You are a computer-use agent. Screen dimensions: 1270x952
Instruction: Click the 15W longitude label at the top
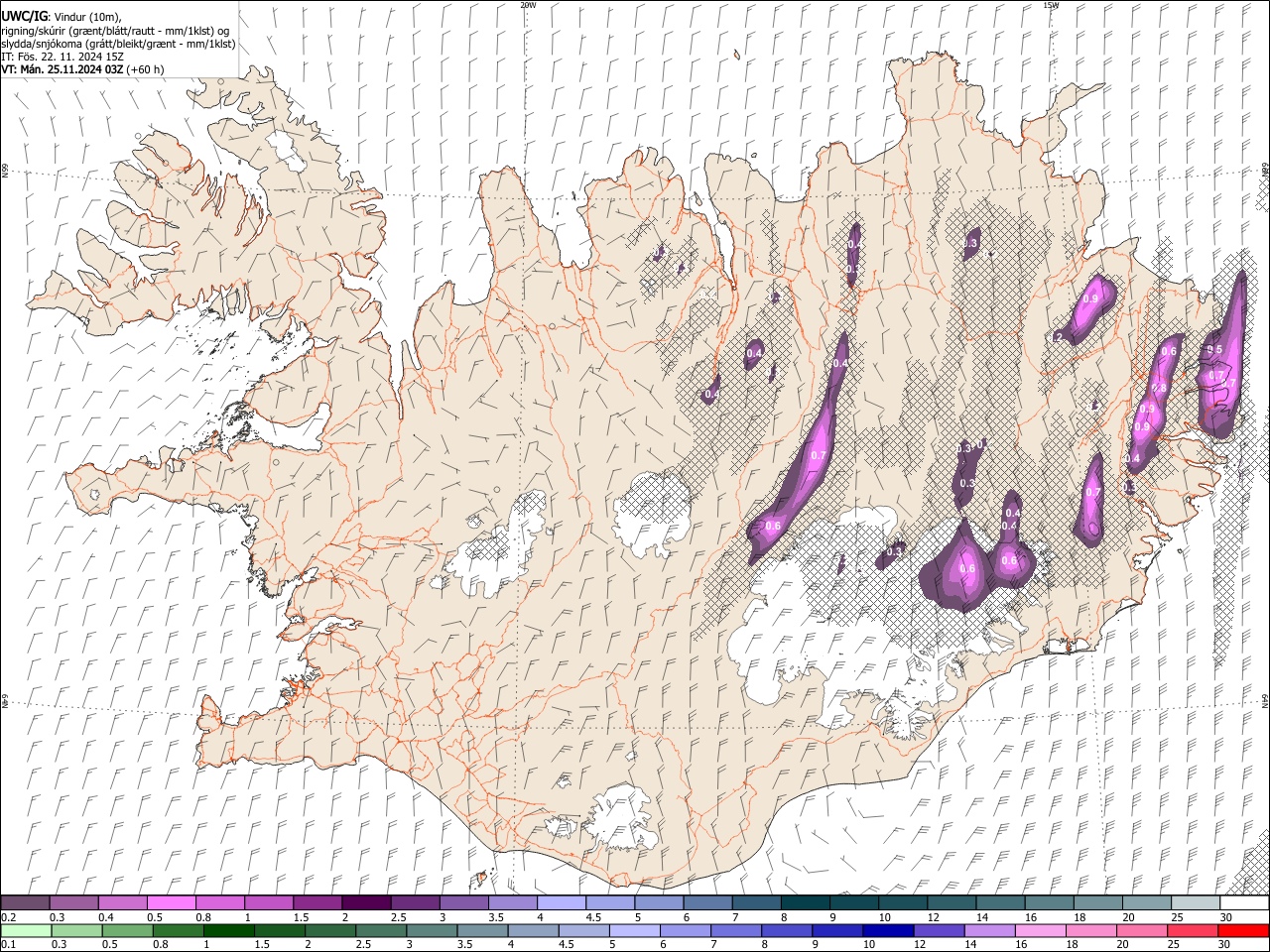click(x=1051, y=5)
